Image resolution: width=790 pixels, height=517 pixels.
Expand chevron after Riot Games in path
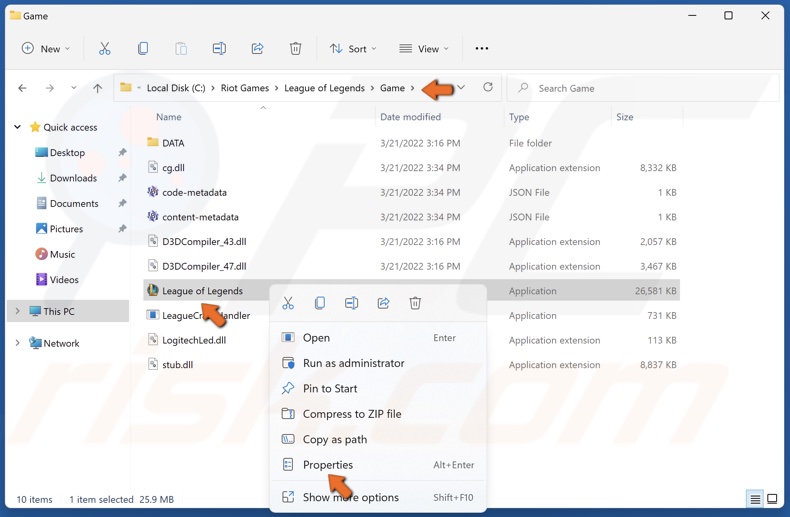(277, 88)
